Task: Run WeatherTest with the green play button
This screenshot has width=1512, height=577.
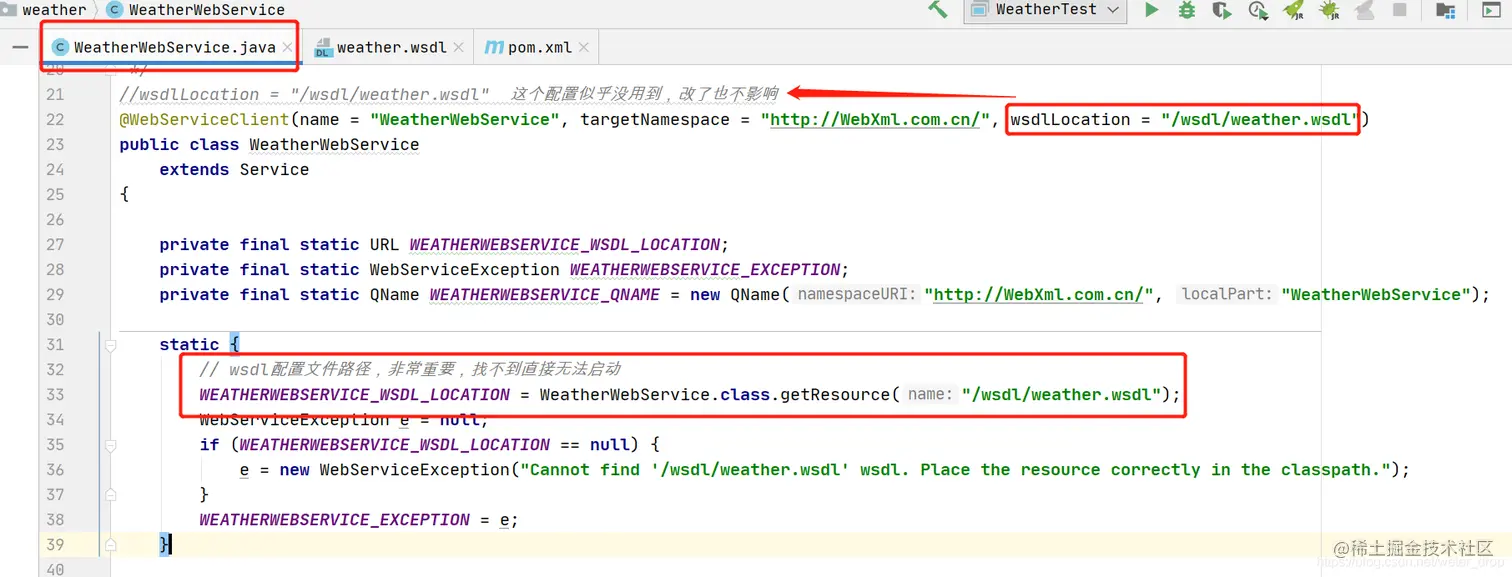Action: (1152, 10)
